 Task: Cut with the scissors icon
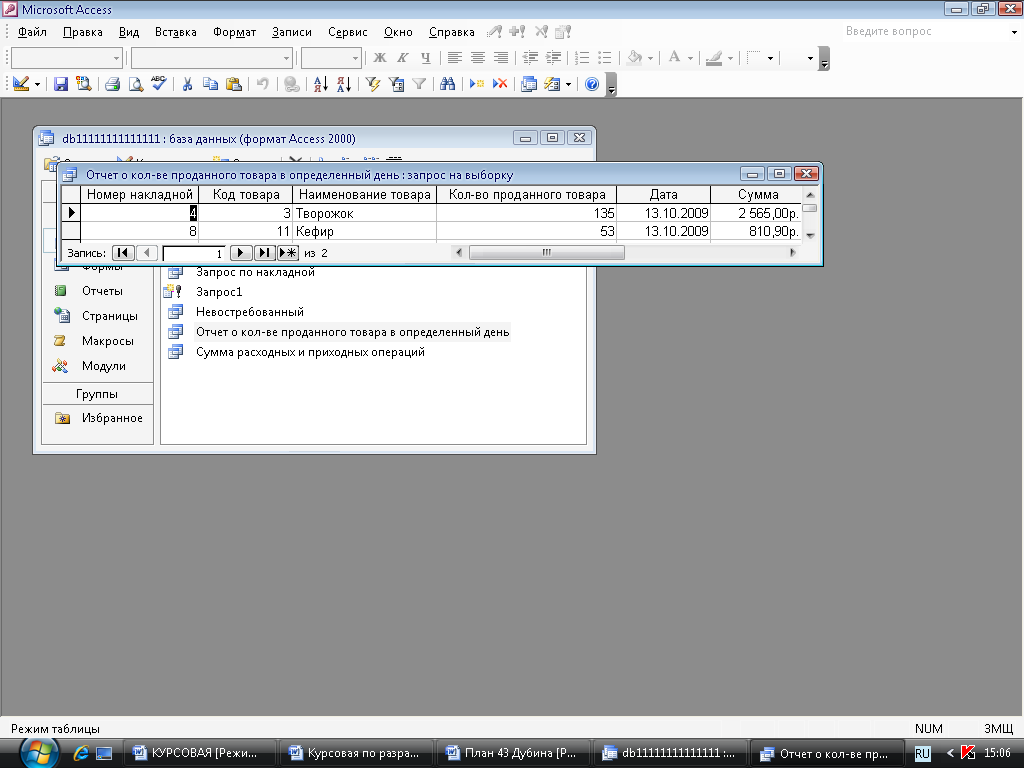[187, 84]
